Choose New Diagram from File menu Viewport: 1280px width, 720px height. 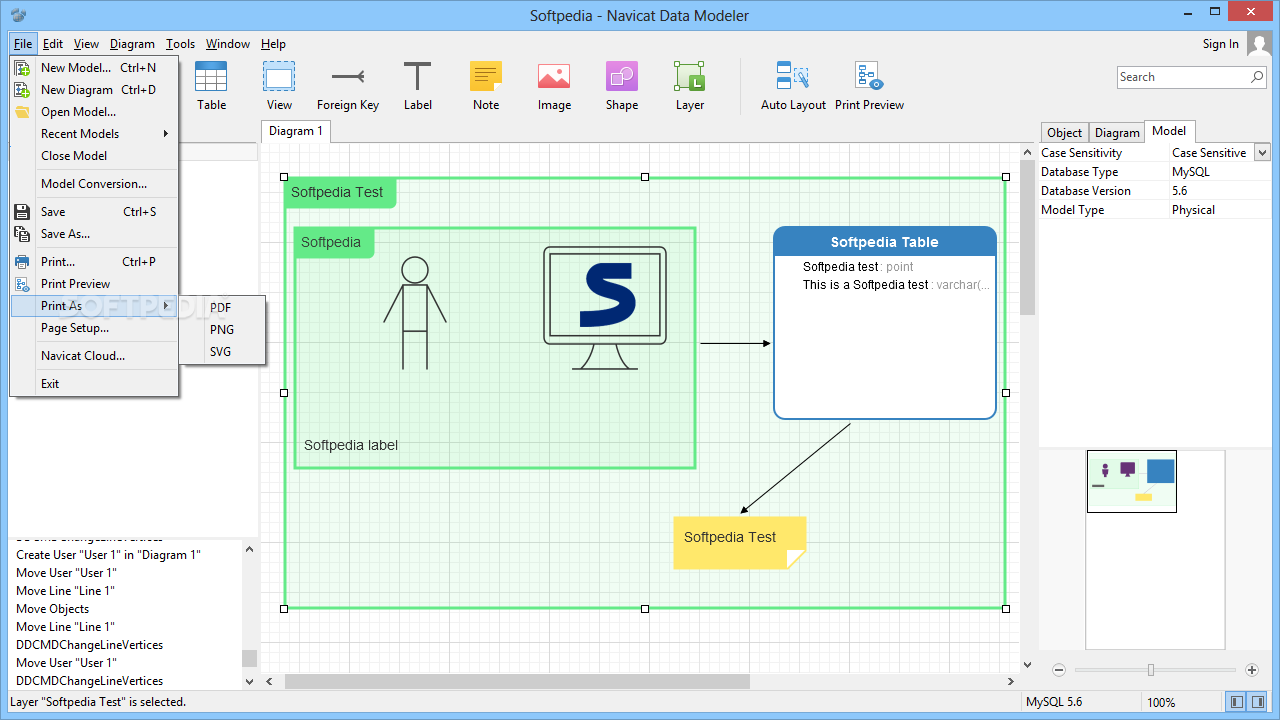[94, 90]
